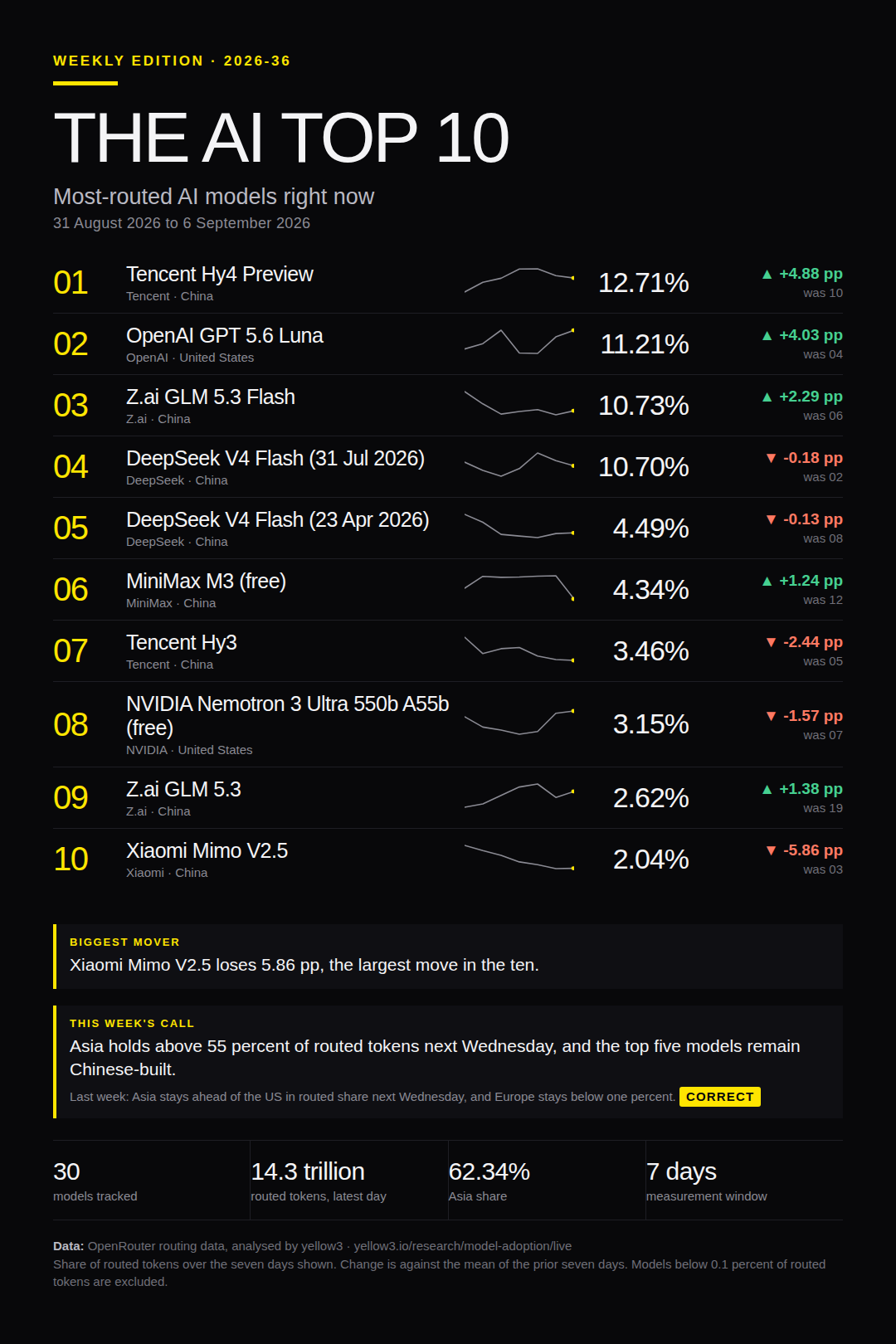Image resolution: width=896 pixels, height=1344 pixels.
Task: Select the MiniMax M3 (free) sparkline chart
Action: [x=519, y=587]
